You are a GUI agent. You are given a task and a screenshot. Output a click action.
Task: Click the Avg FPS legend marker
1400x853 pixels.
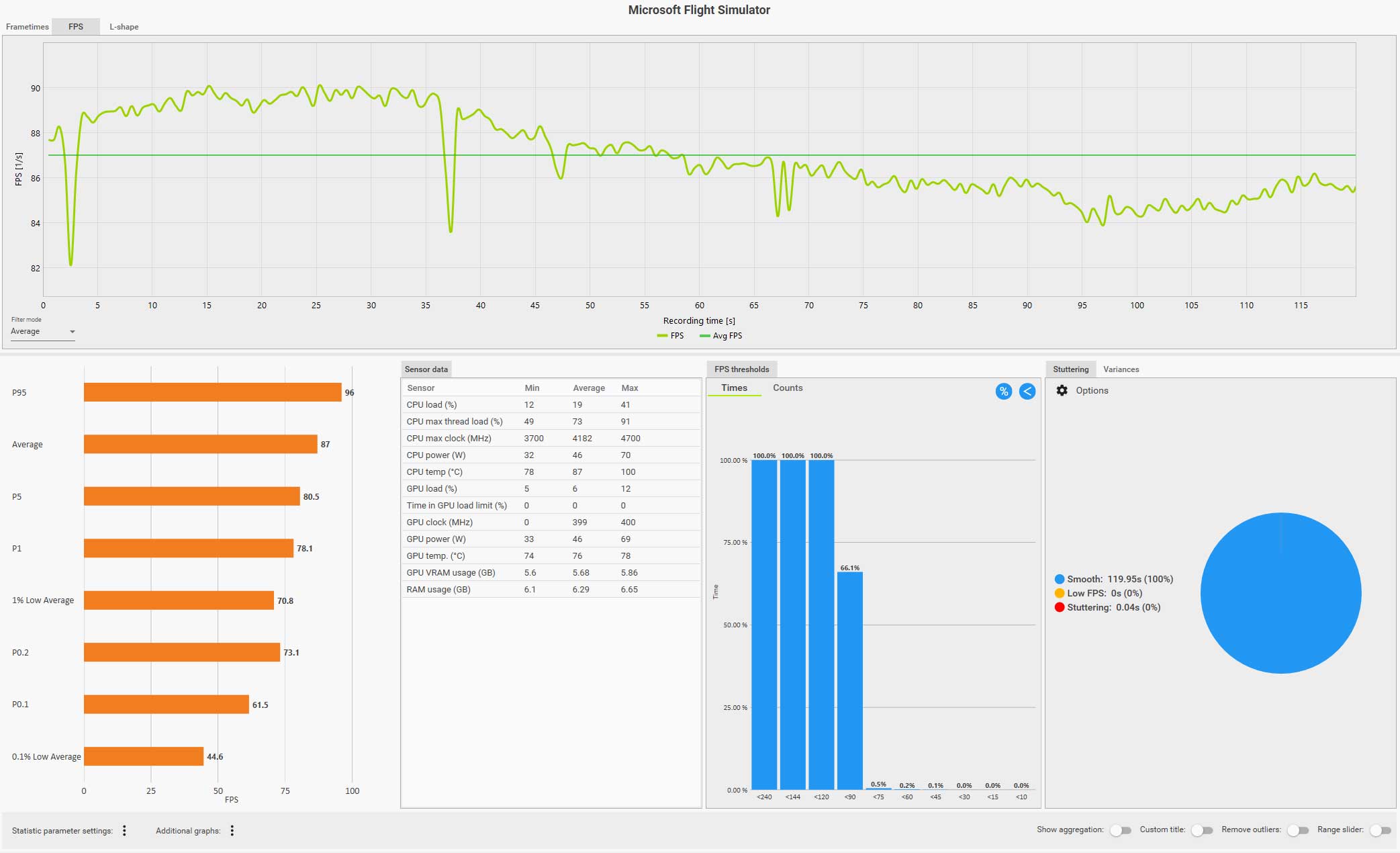pos(704,336)
